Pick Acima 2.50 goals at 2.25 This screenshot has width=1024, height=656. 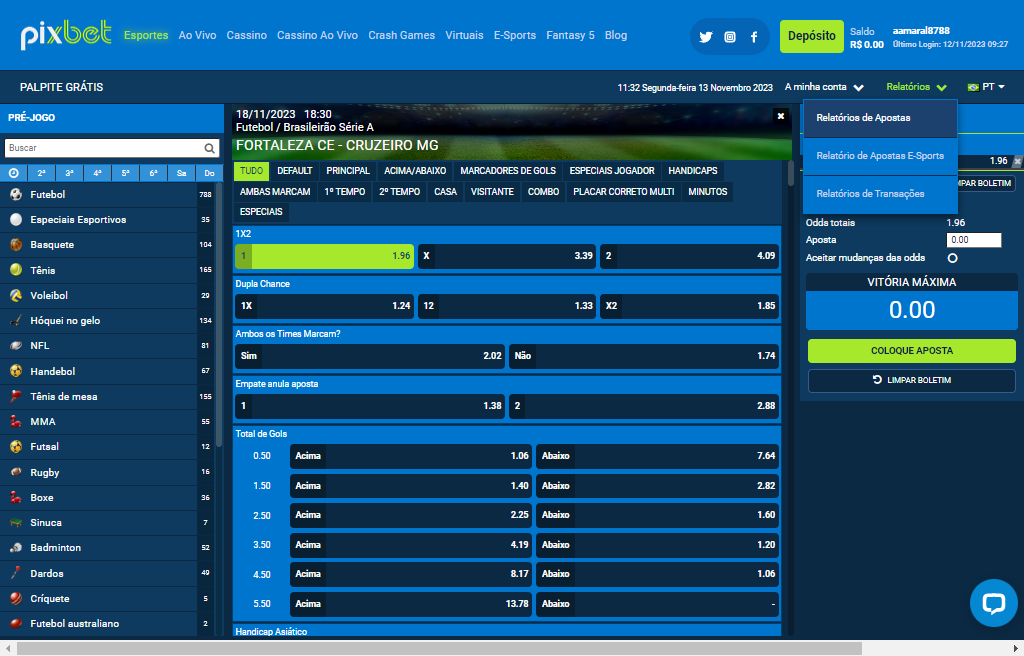pyautogui.click(x=411, y=515)
